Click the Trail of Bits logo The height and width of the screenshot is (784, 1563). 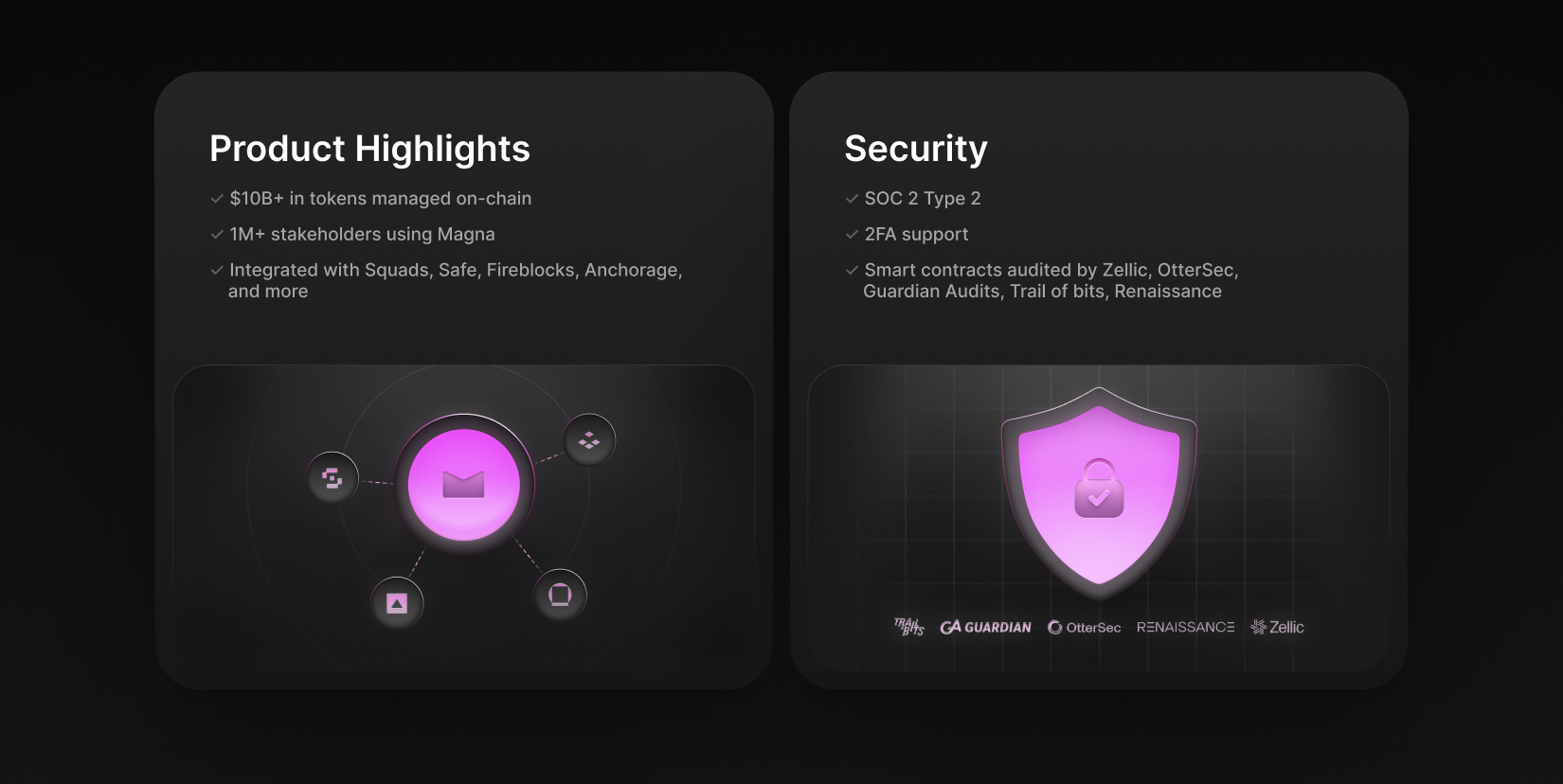908,627
